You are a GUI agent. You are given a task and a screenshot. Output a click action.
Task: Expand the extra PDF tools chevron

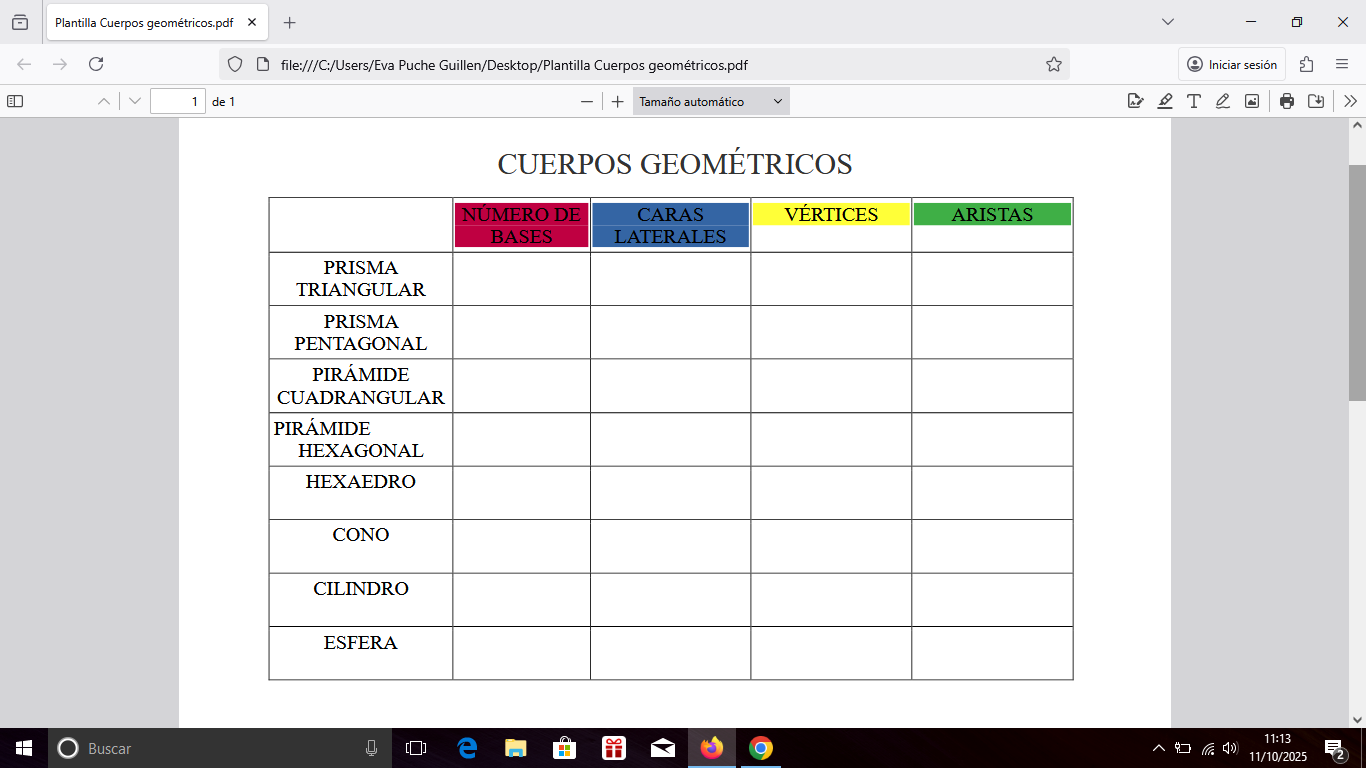1349,100
